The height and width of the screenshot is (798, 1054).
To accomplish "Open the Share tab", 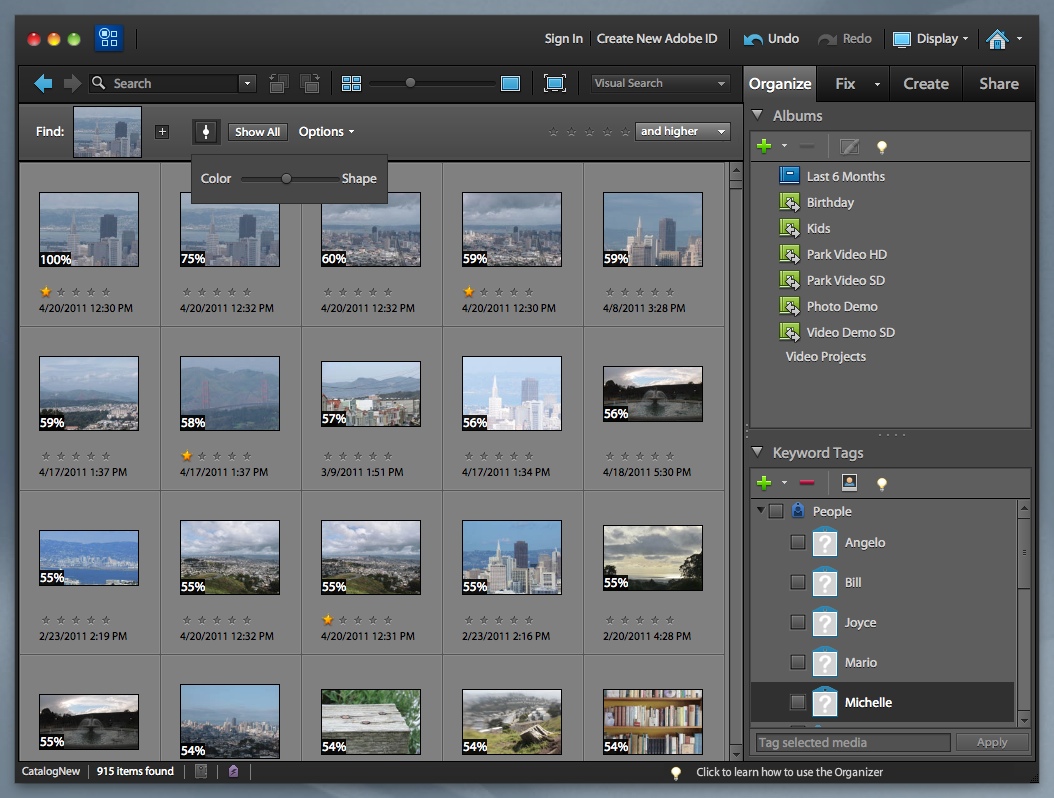I will [998, 84].
